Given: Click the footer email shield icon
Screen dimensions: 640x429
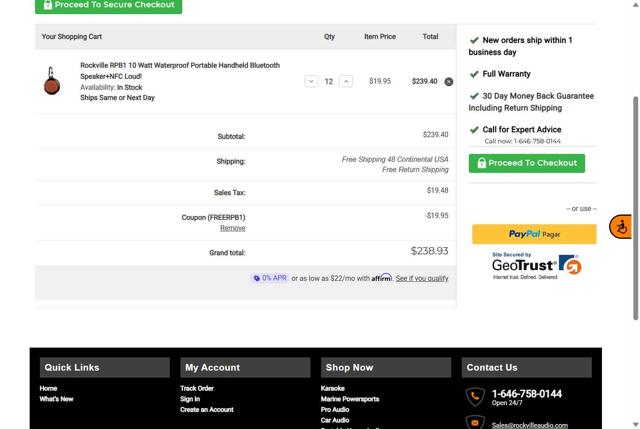Looking at the screenshot, I should pos(475,422).
